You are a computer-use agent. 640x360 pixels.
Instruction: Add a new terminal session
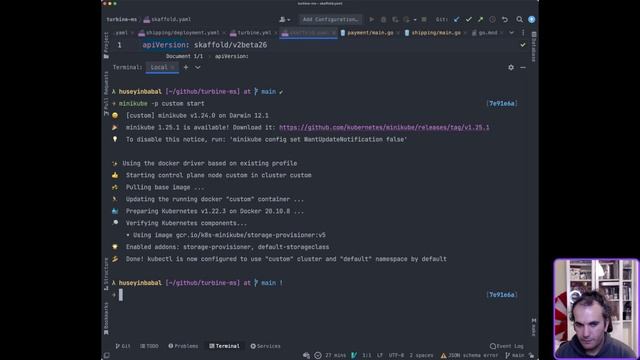click(186, 67)
